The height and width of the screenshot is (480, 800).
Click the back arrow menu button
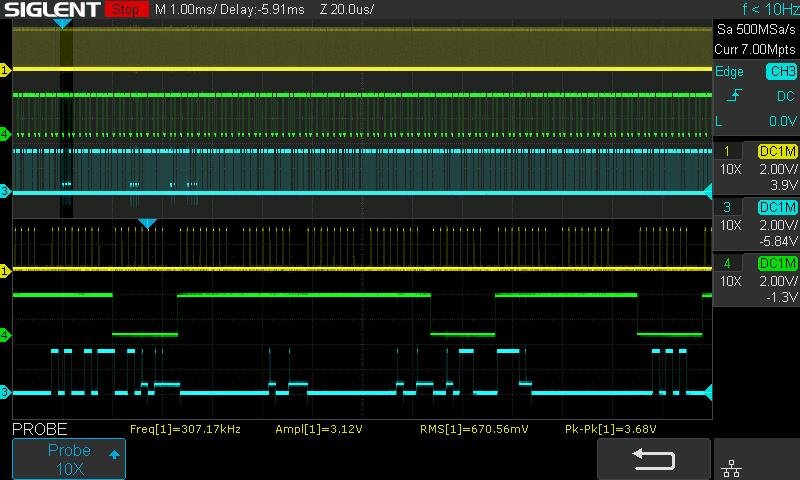click(x=654, y=459)
